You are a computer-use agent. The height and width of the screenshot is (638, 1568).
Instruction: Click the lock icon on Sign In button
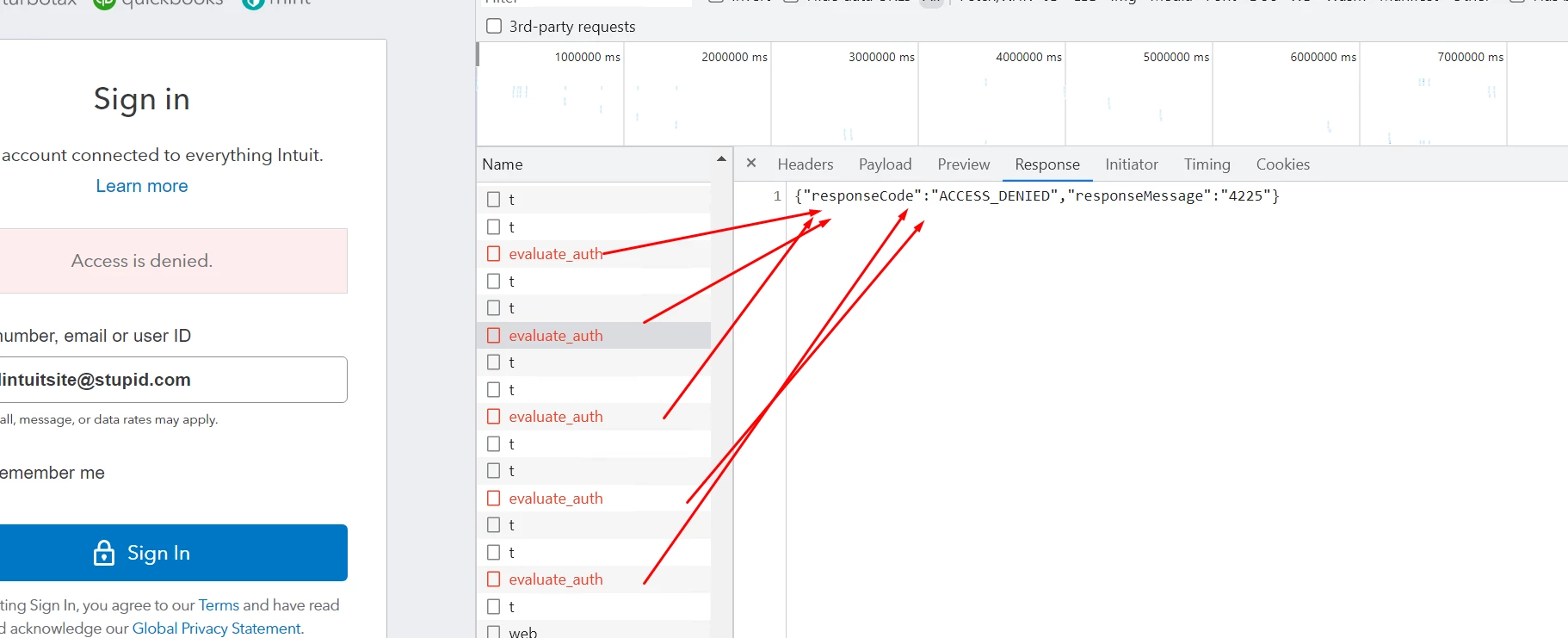[x=104, y=553]
